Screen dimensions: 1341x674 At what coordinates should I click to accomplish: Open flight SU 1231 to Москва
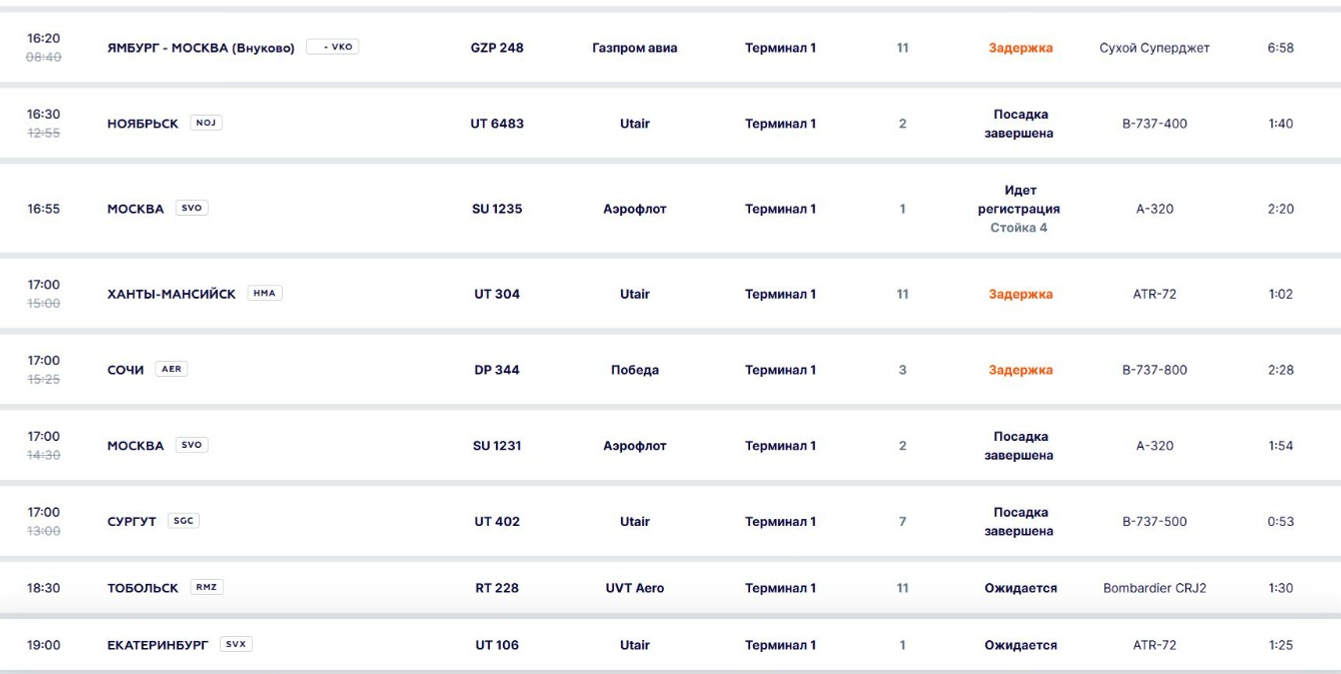[x=497, y=446]
